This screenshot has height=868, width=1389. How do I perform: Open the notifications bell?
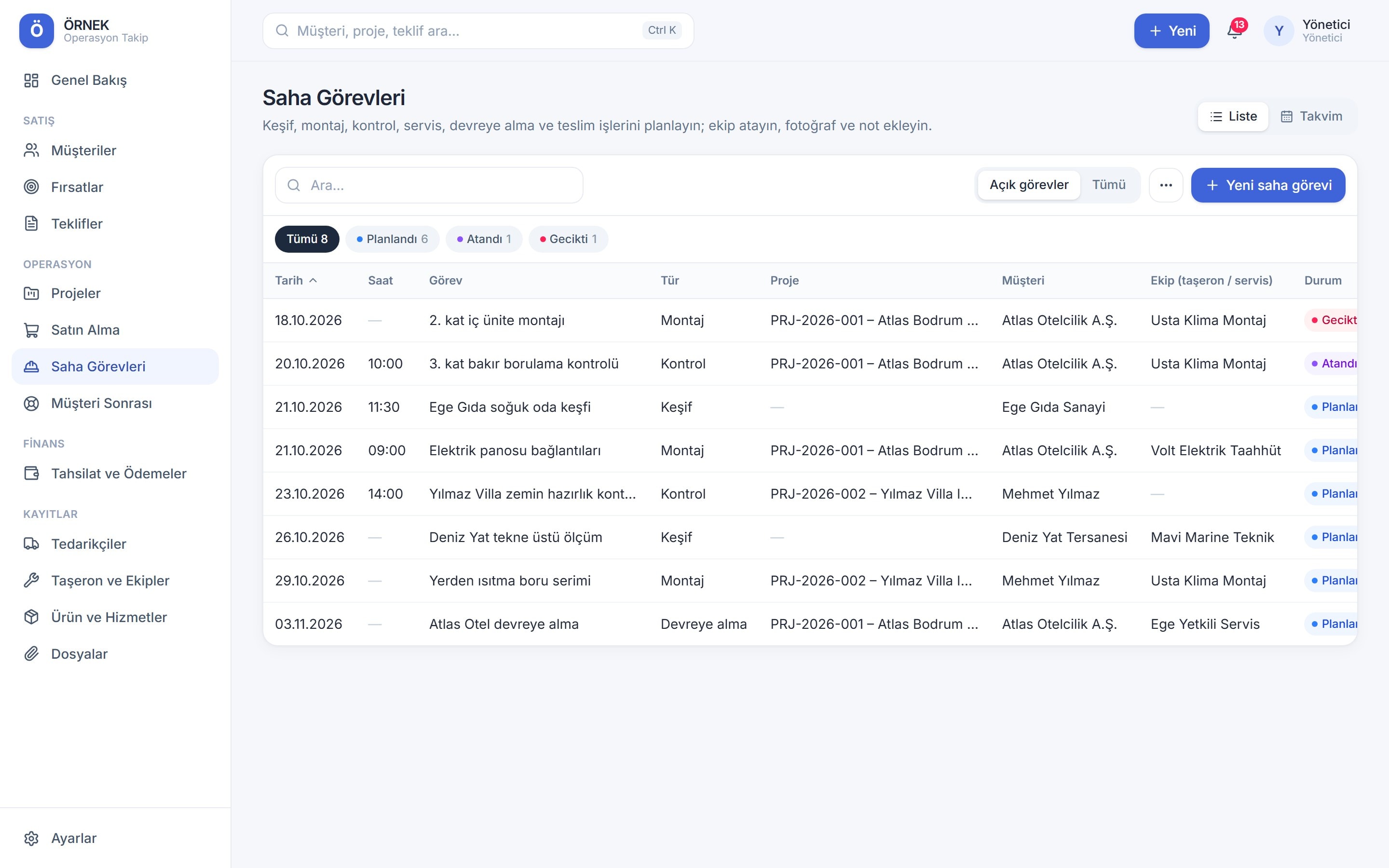click(x=1234, y=31)
